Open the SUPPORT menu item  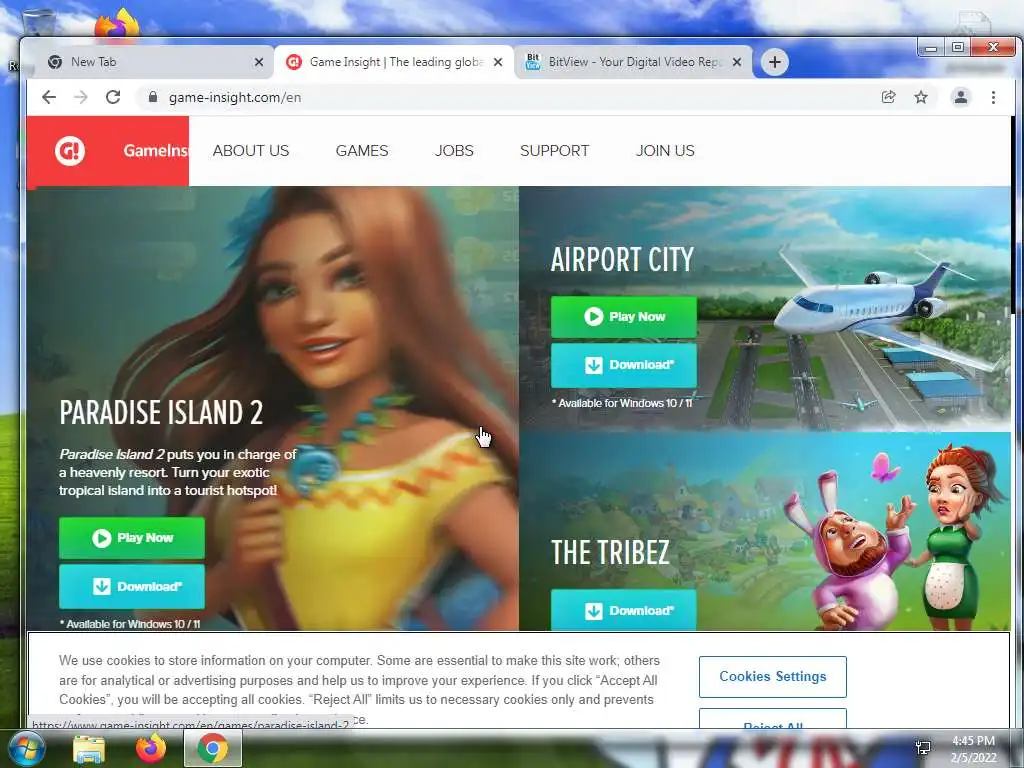[554, 151]
